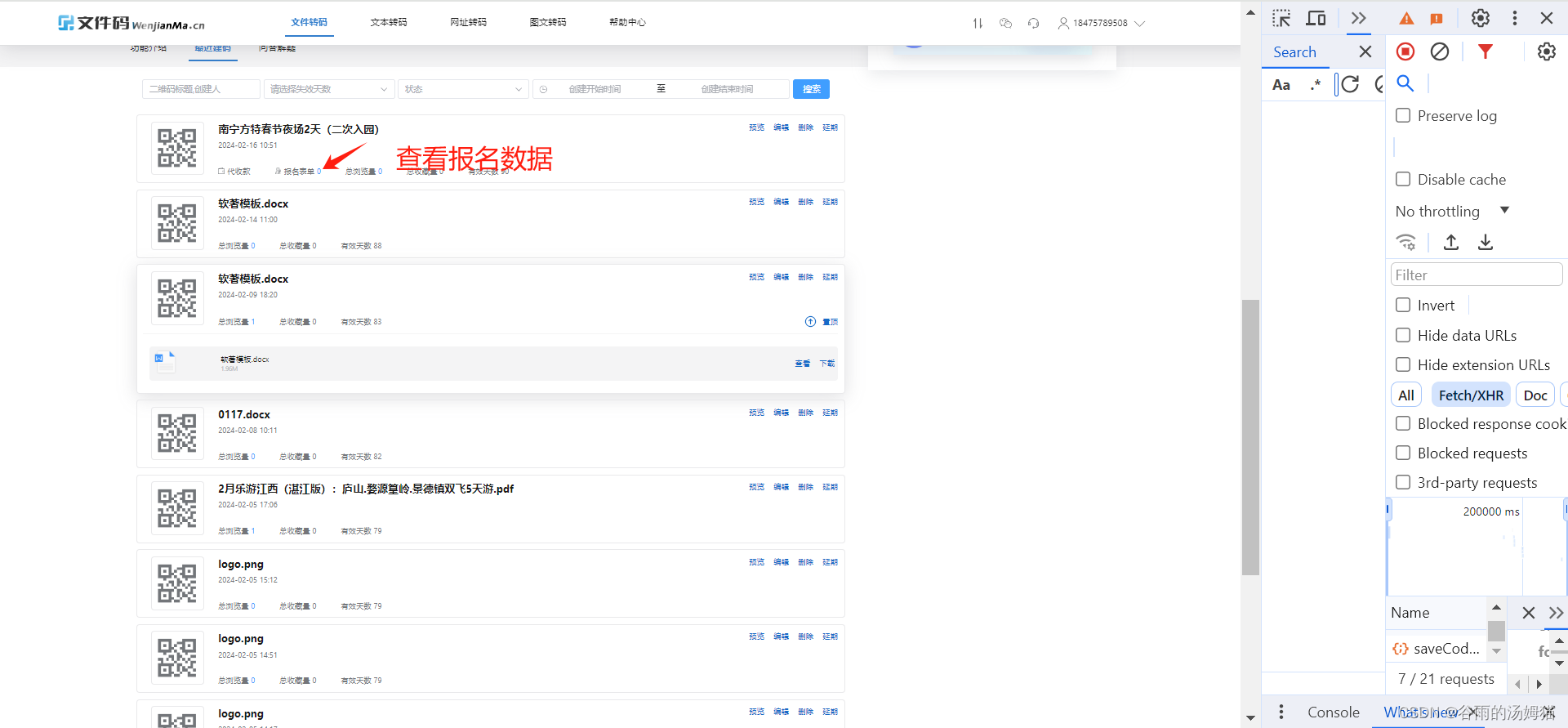Open the up-down transfer arrows icon in header
Screen dimensions: 1568x728
[978, 23]
